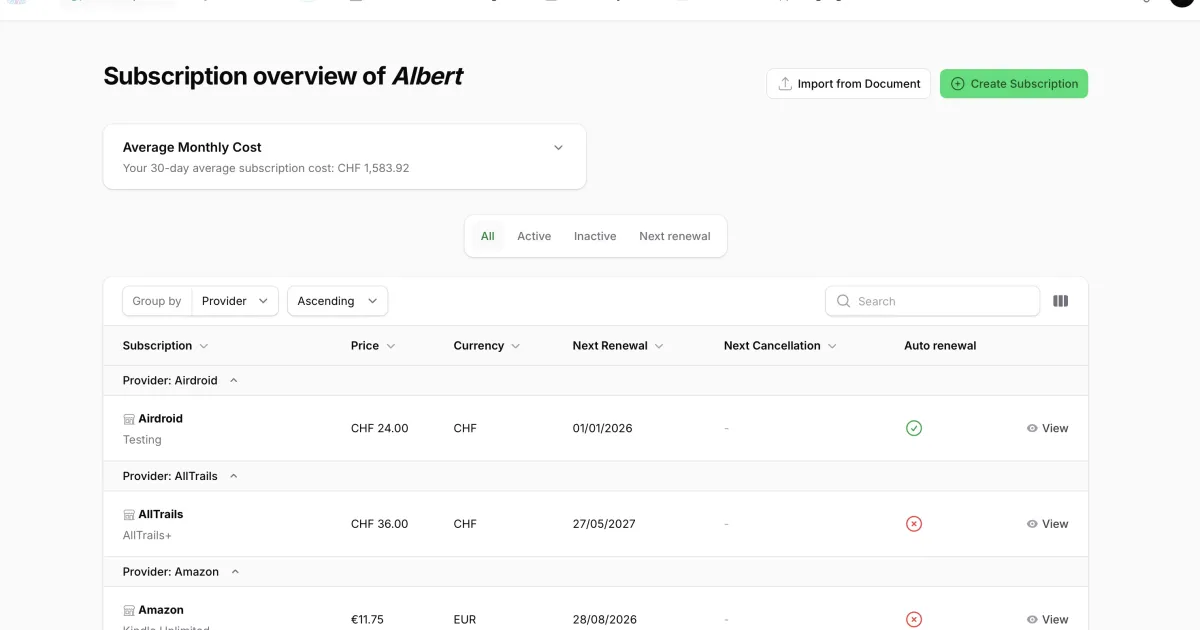
Task: Click the AllTrails+ plan description
Action: tap(147, 536)
